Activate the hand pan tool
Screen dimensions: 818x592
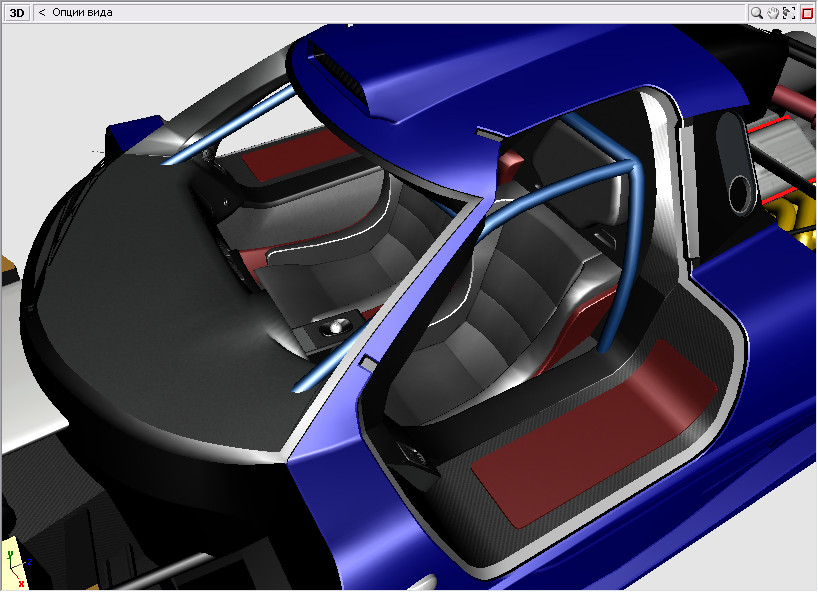[x=773, y=13]
